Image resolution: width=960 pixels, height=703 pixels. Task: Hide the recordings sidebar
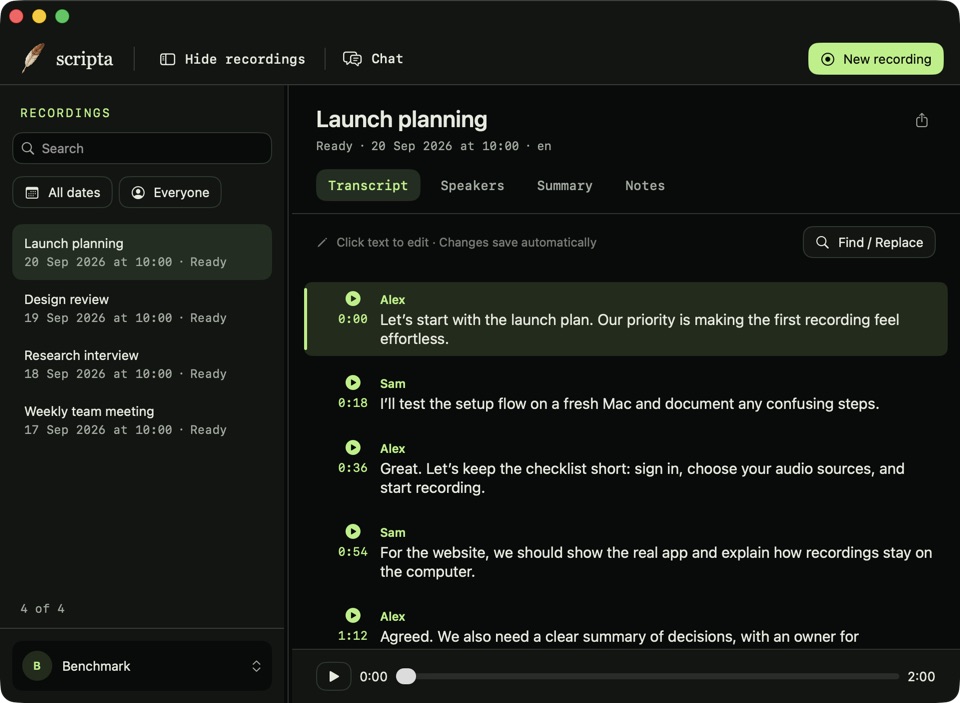pos(232,59)
